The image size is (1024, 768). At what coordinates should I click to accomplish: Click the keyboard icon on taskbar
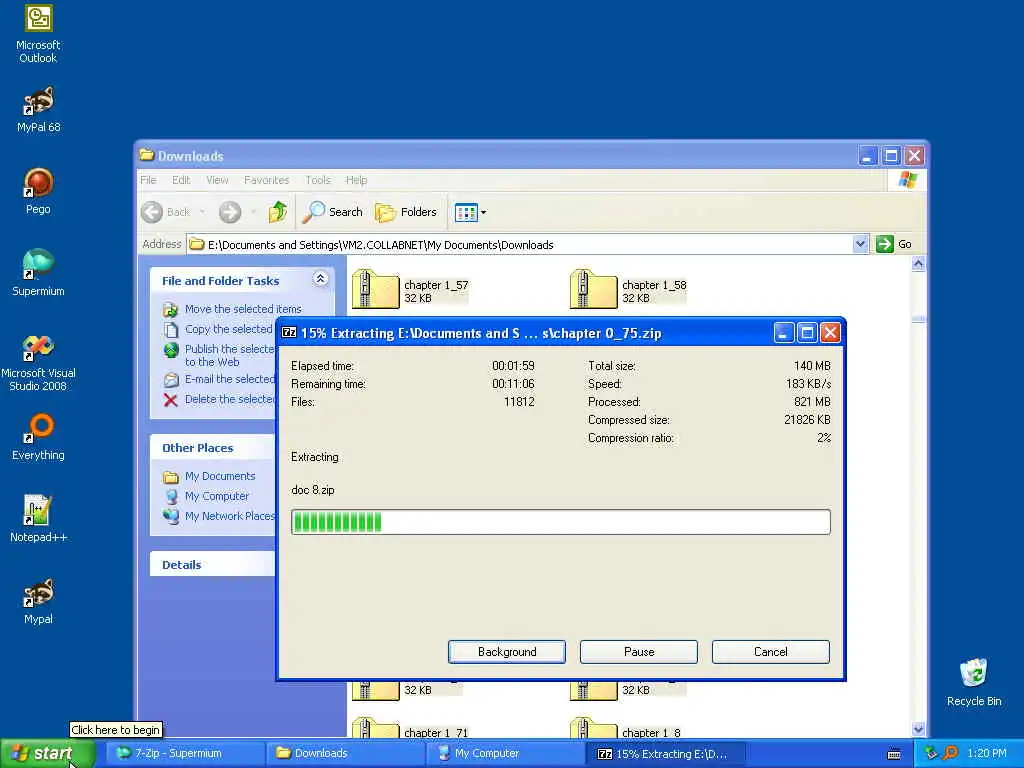pos(894,754)
